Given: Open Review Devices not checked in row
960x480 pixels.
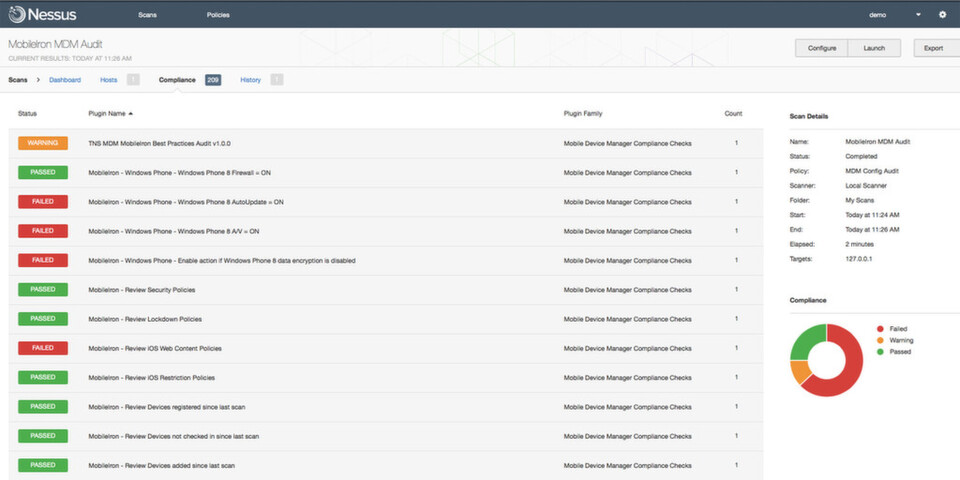Looking at the screenshot, I should (x=386, y=437).
